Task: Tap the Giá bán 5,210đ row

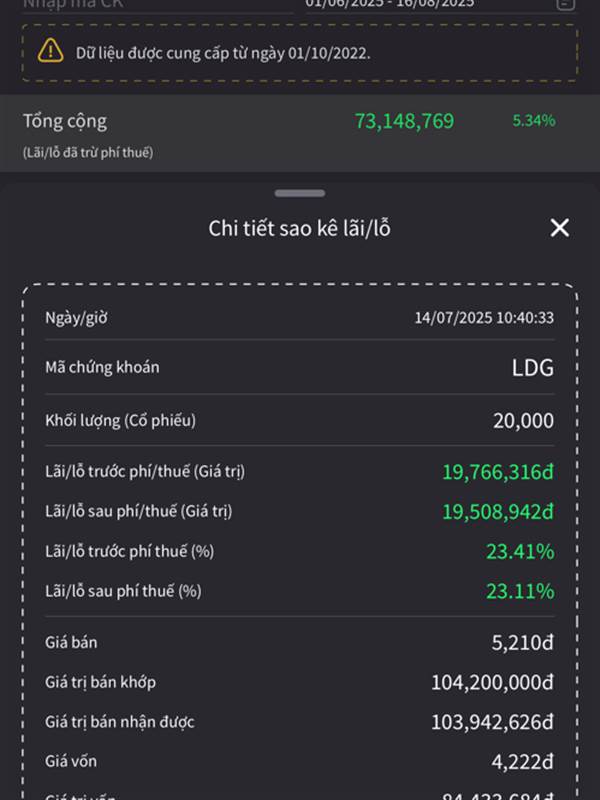Action: (x=299, y=642)
